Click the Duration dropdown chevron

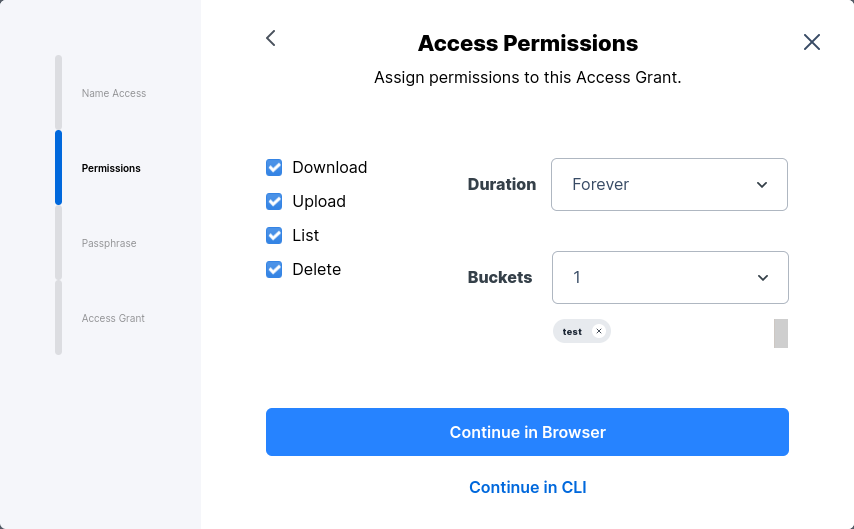pos(762,185)
